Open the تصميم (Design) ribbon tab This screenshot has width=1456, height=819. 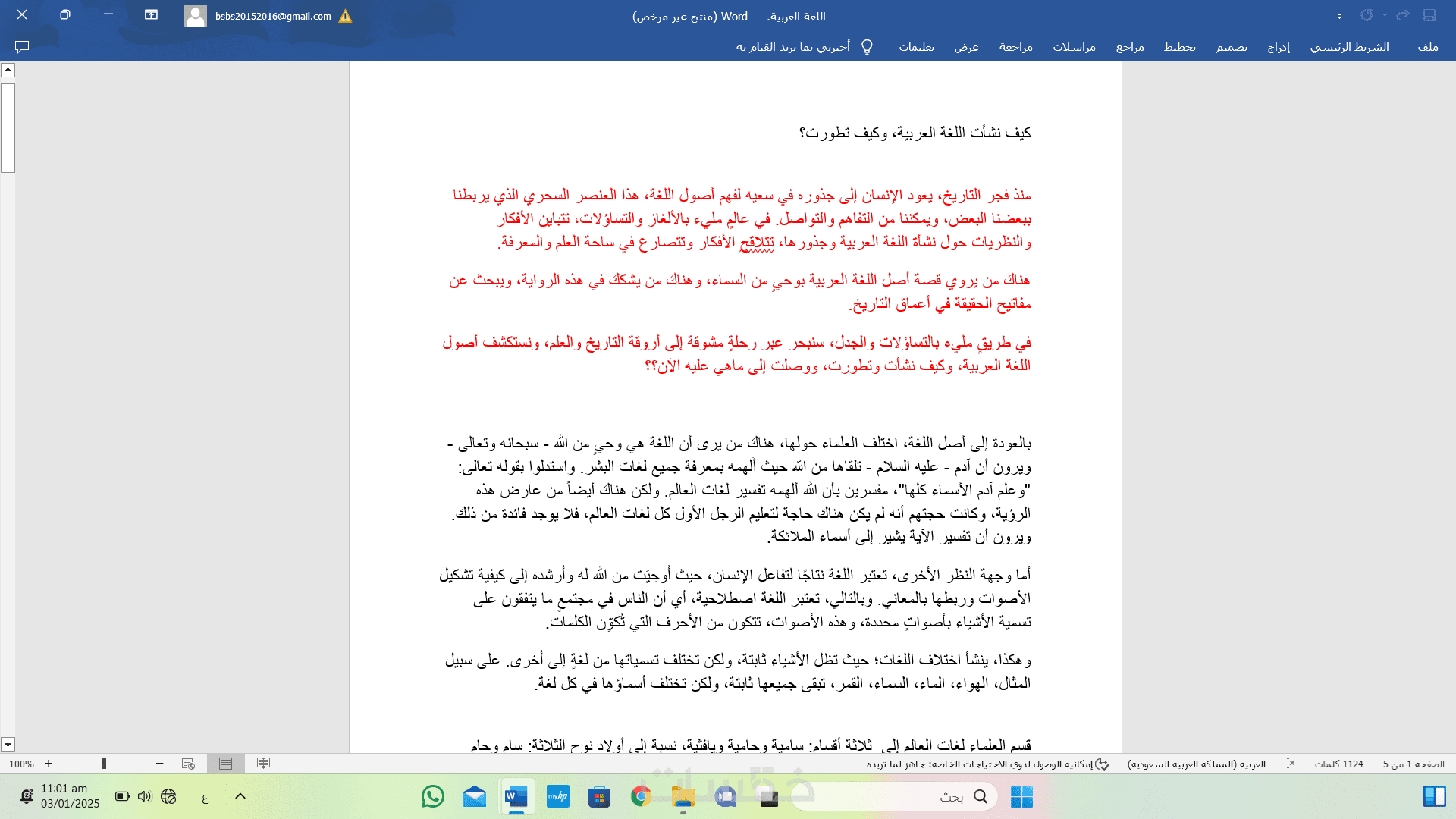tap(1232, 47)
